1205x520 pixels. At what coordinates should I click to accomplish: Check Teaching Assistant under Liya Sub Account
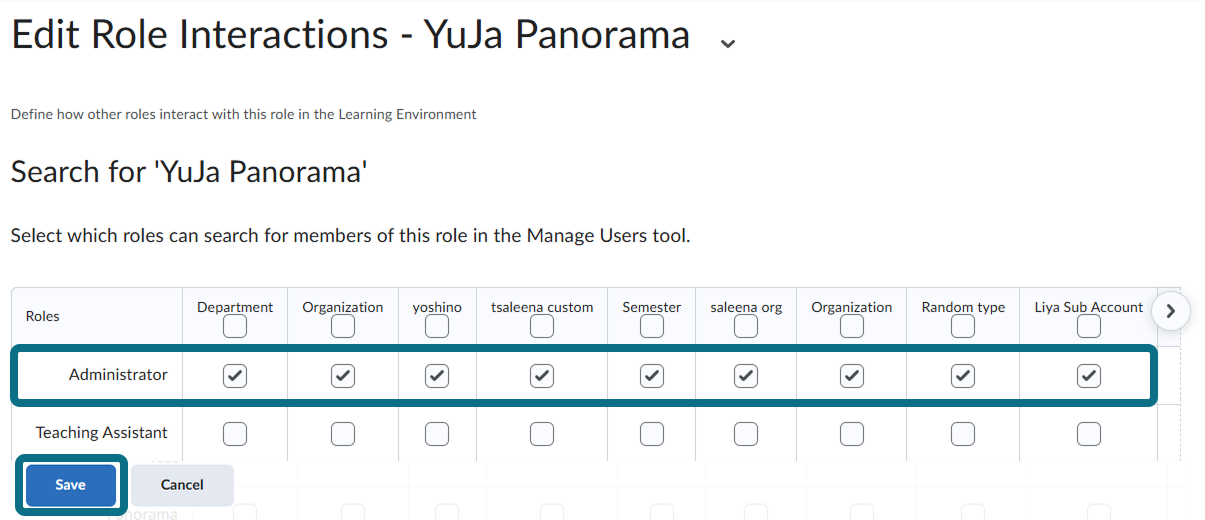(1089, 433)
